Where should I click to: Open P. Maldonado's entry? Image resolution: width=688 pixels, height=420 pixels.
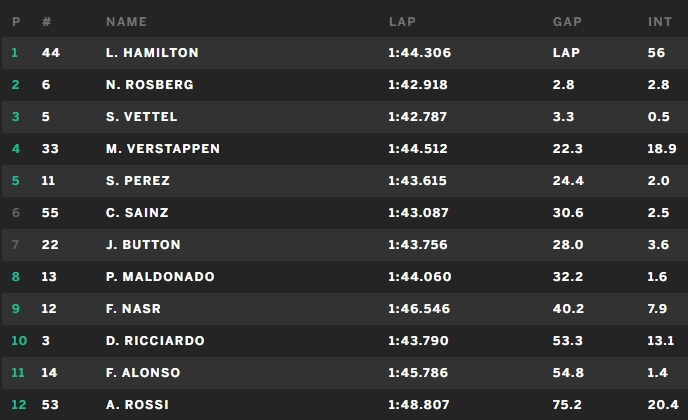pyautogui.click(x=160, y=277)
